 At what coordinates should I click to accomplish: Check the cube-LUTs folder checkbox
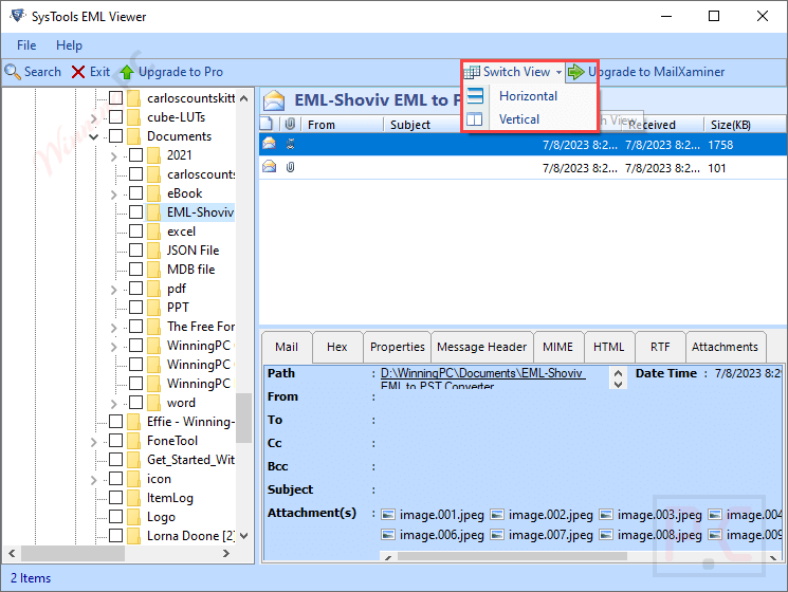(116, 117)
